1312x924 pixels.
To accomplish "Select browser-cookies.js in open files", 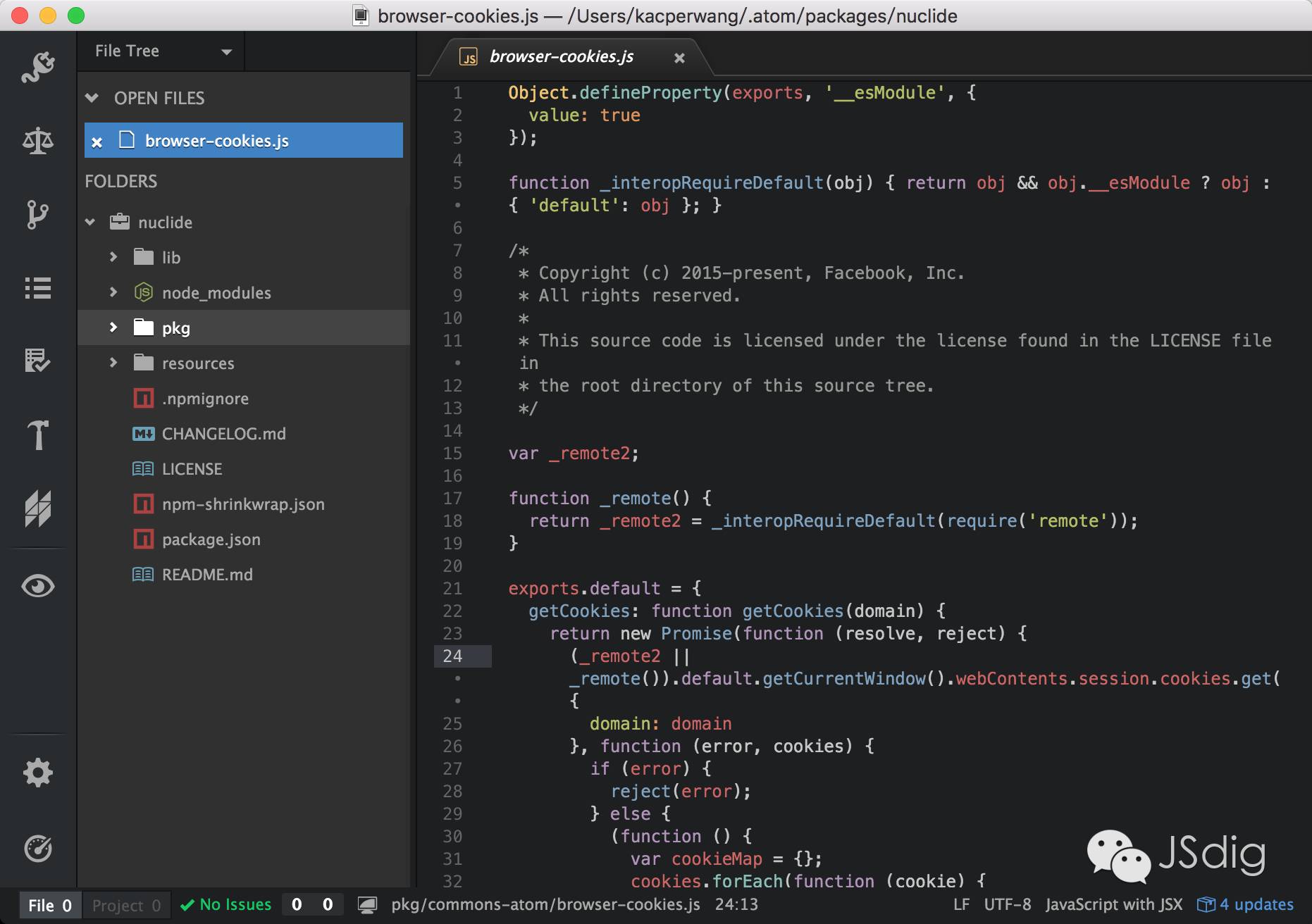I will [244, 140].
